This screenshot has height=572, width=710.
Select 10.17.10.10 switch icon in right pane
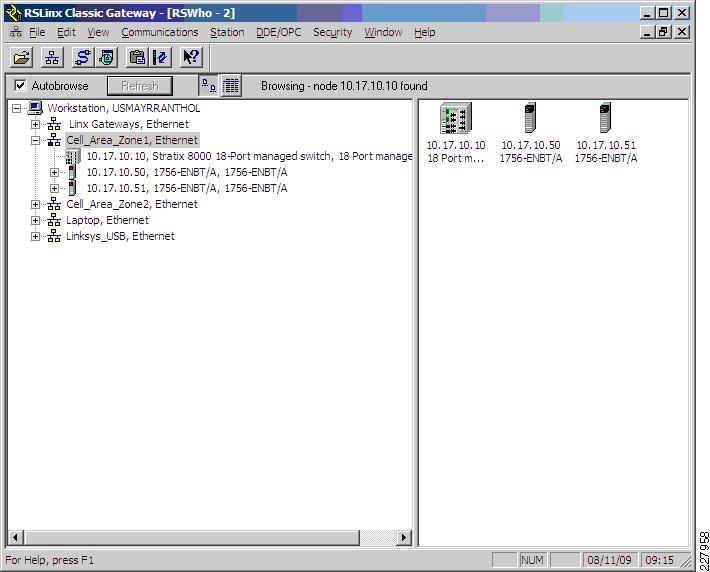point(456,118)
